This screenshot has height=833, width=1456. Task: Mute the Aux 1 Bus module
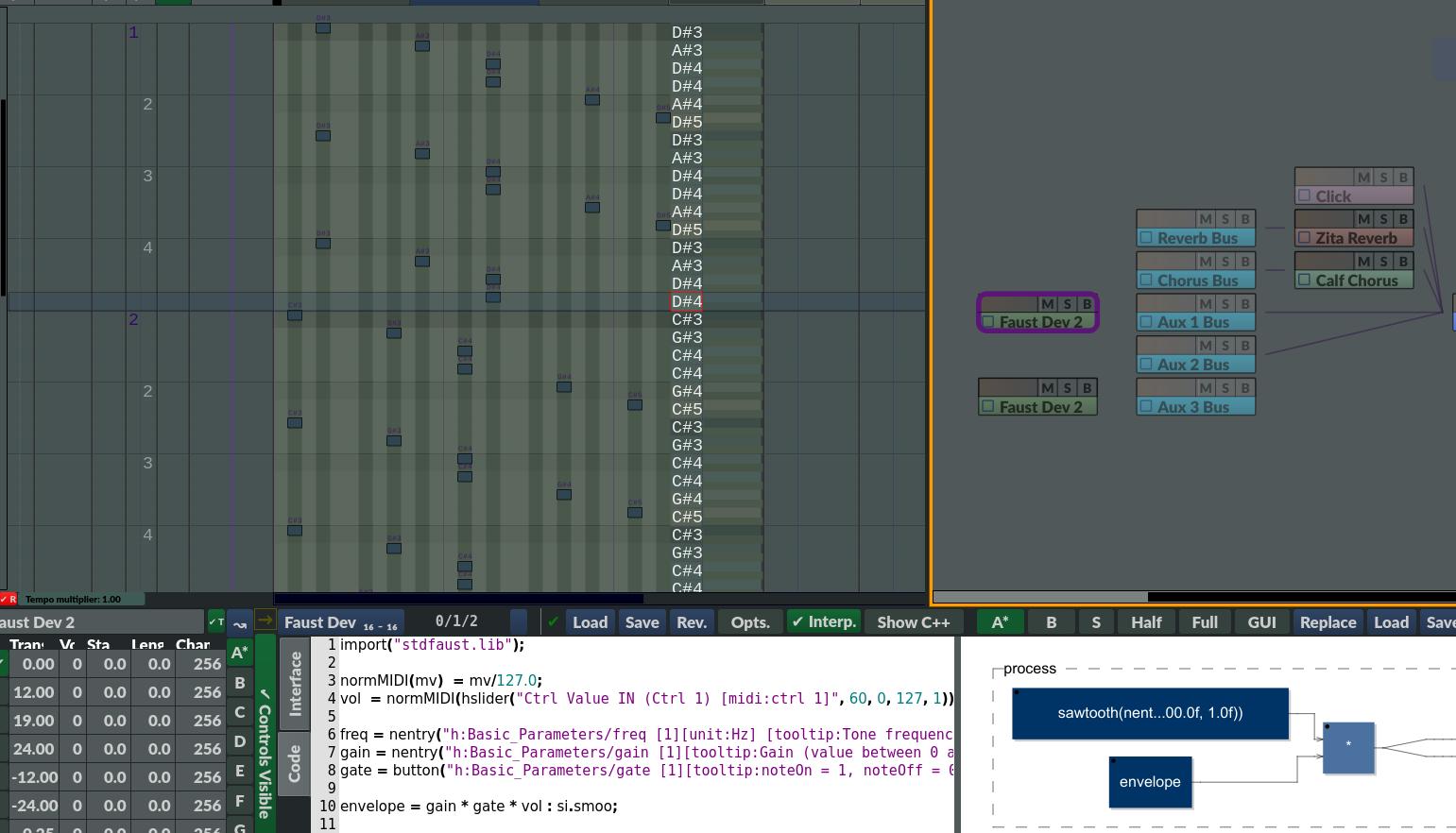pyautogui.click(x=1206, y=304)
